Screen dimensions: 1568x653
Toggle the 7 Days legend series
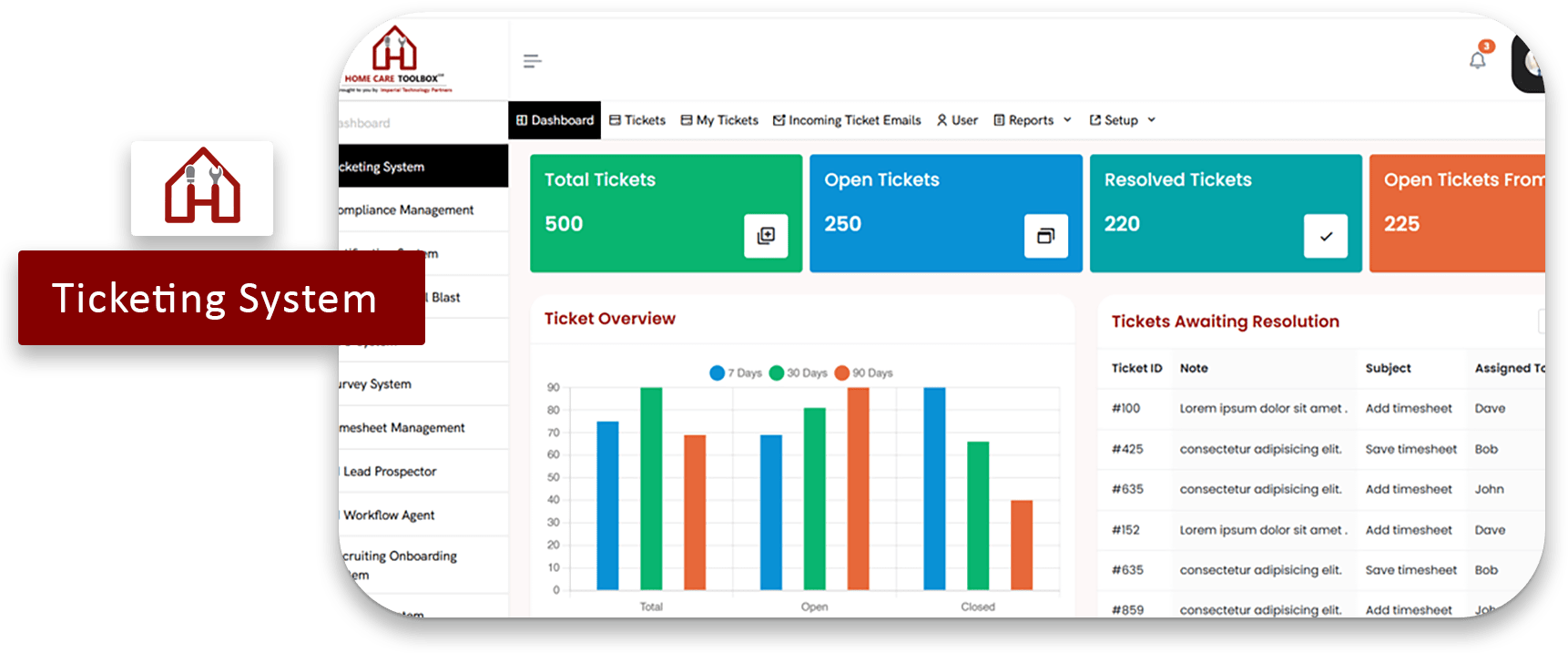coord(736,372)
